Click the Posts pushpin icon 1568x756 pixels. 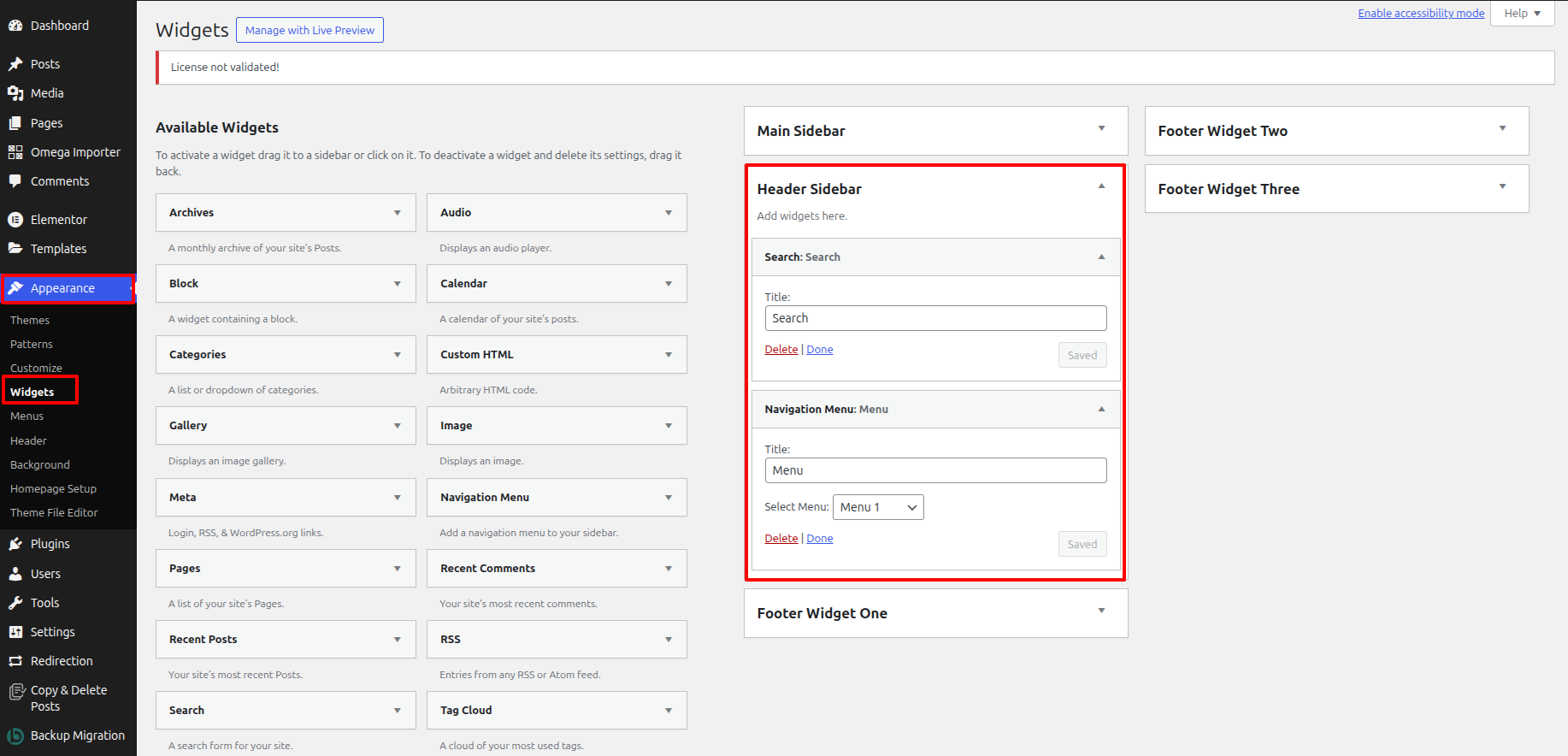(x=15, y=64)
